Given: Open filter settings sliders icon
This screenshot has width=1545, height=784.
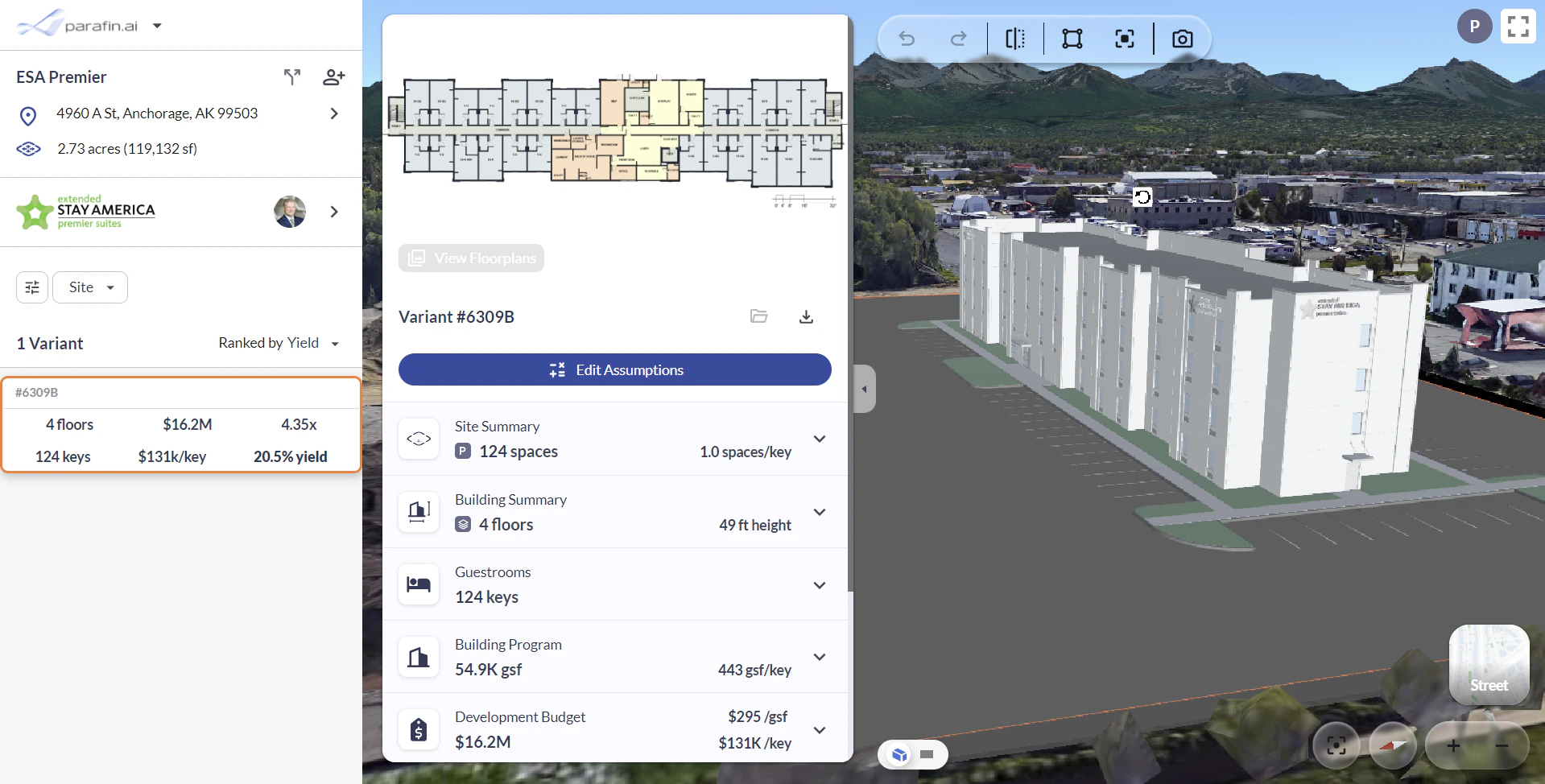Looking at the screenshot, I should tap(32, 287).
